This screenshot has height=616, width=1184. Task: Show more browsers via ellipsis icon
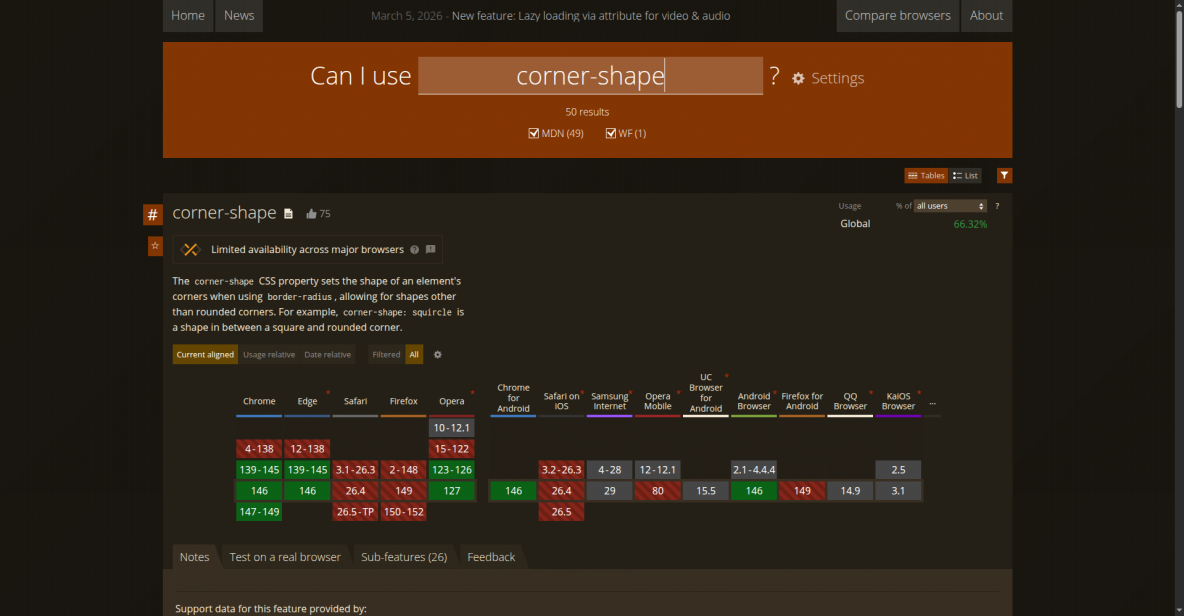(x=933, y=402)
